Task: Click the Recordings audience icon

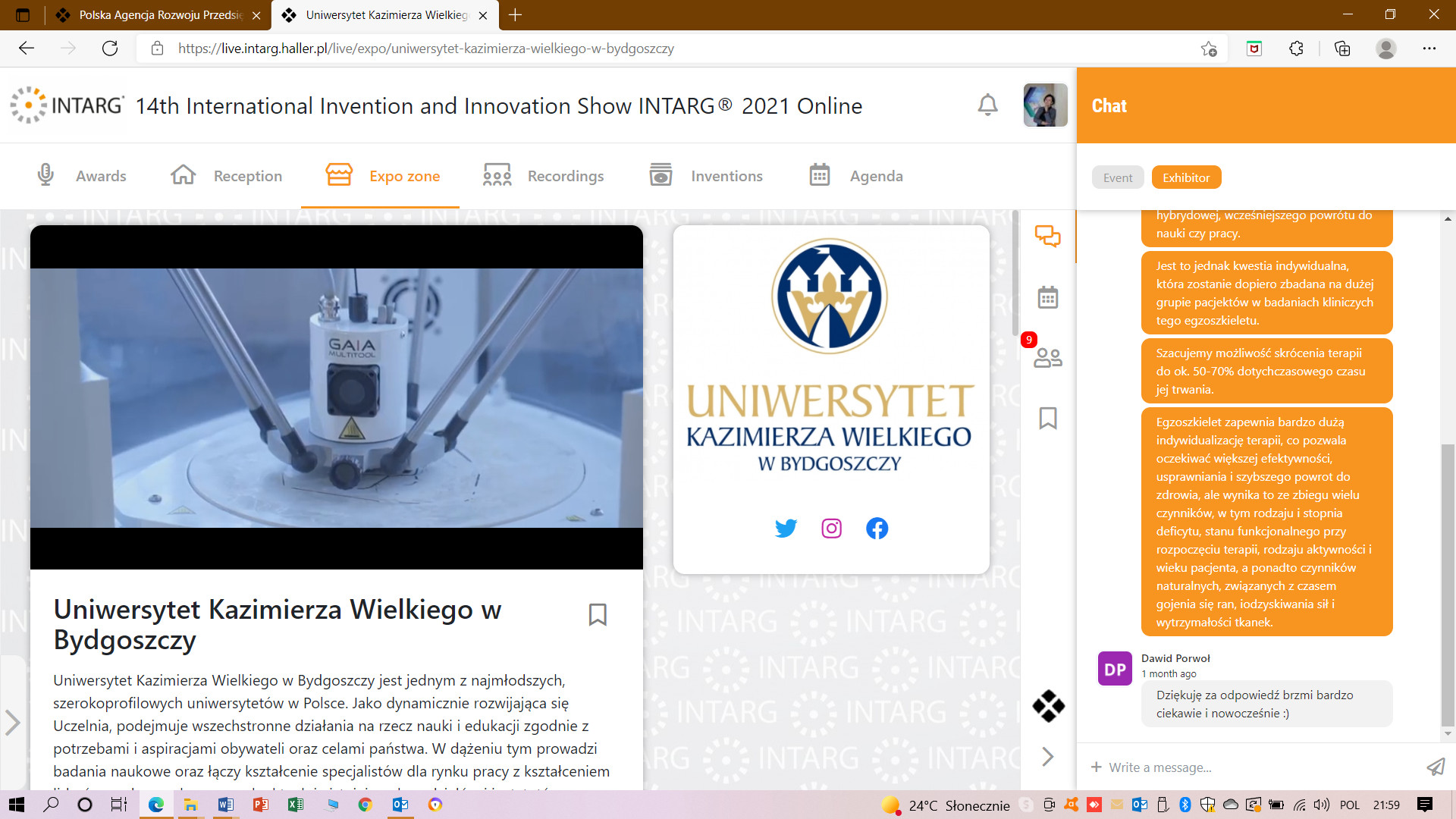Action: (497, 175)
